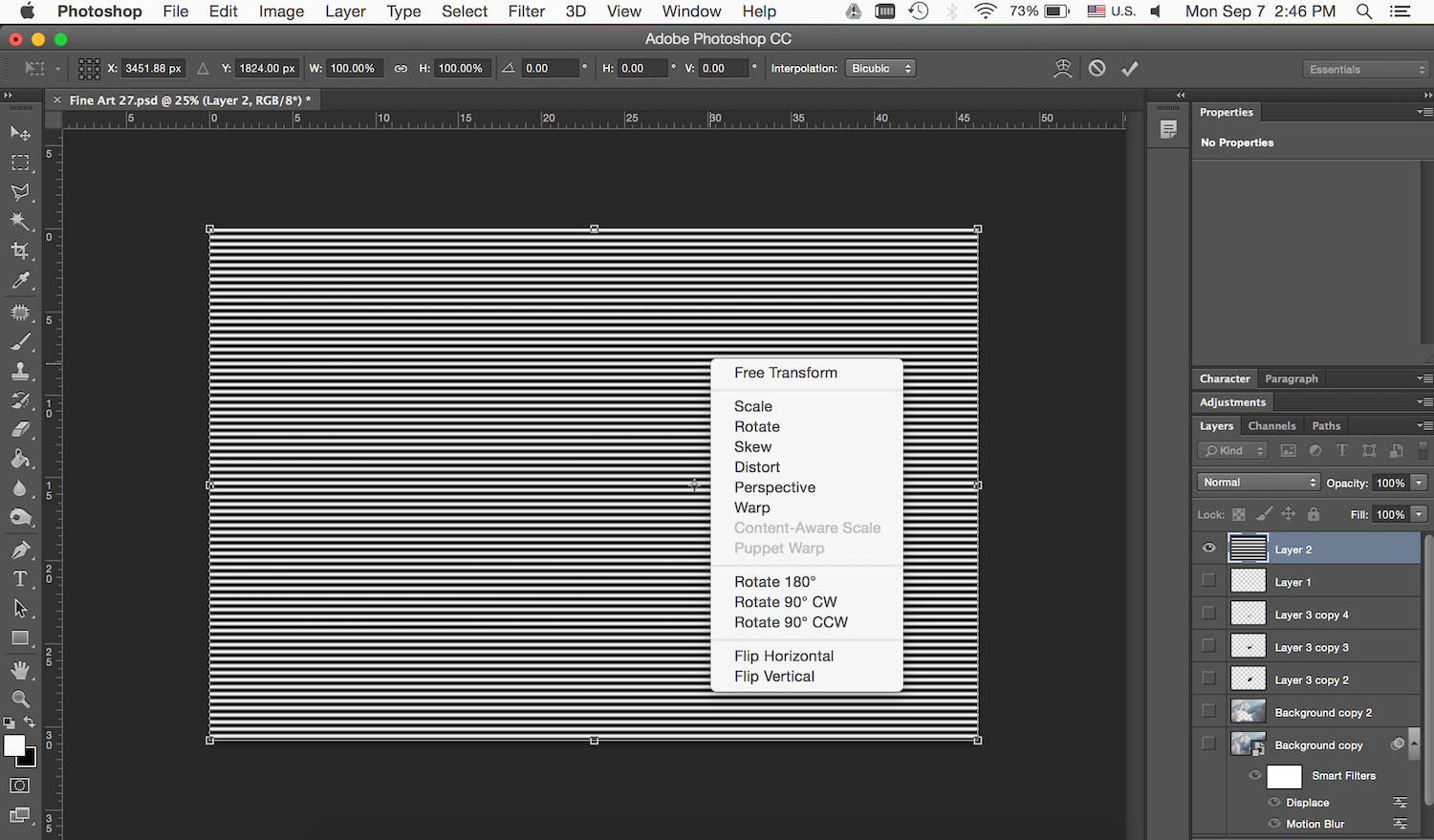Open the layer Kind filter dropdown
Screen dimensions: 1434x840
pyautogui.click(x=1233, y=450)
